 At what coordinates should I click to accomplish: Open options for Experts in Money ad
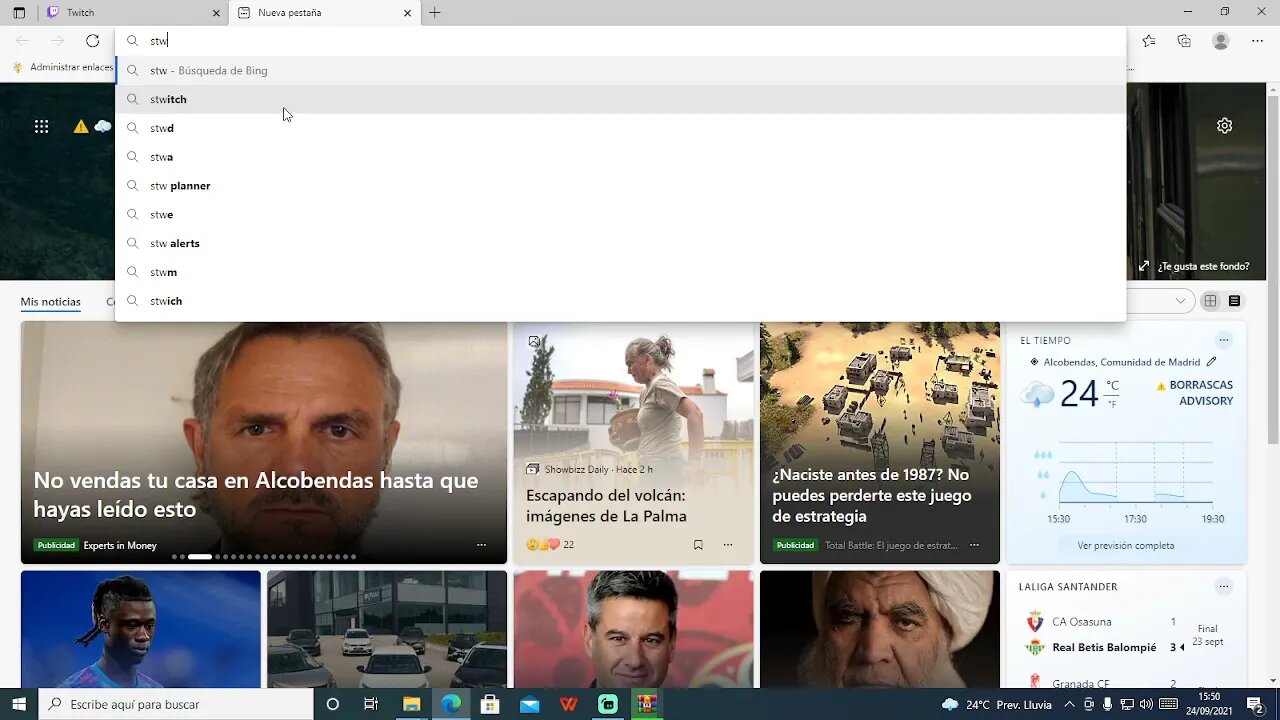pos(481,545)
